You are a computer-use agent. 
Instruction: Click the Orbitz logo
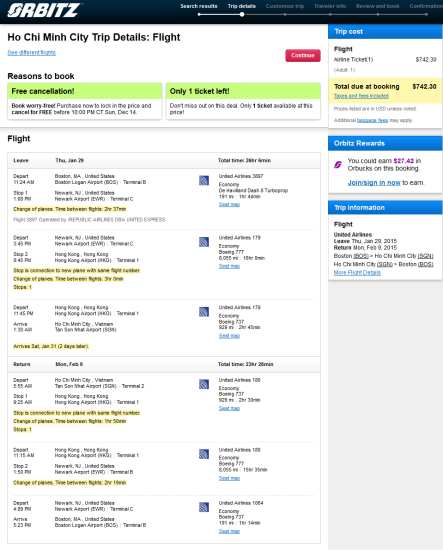pyautogui.click(x=44, y=10)
